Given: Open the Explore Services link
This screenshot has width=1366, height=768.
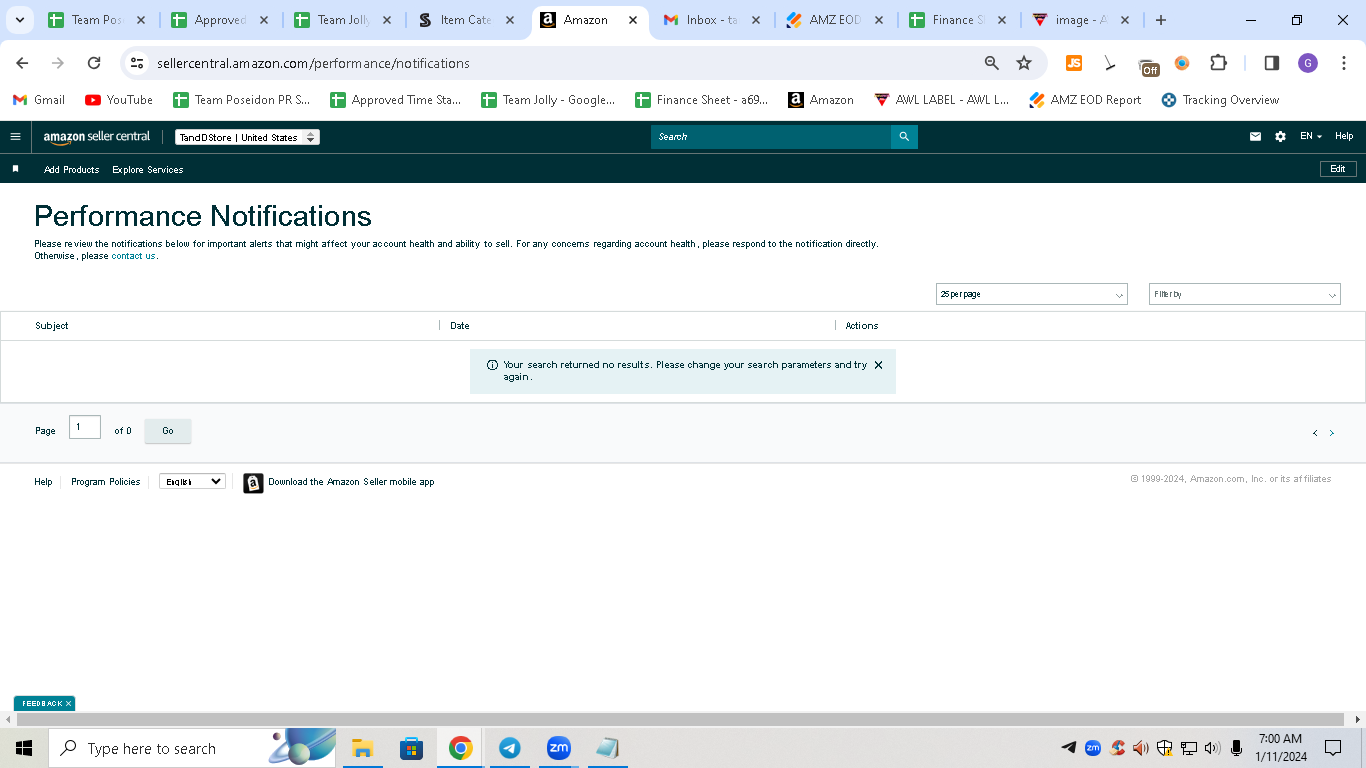Looking at the screenshot, I should [x=148, y=170].
